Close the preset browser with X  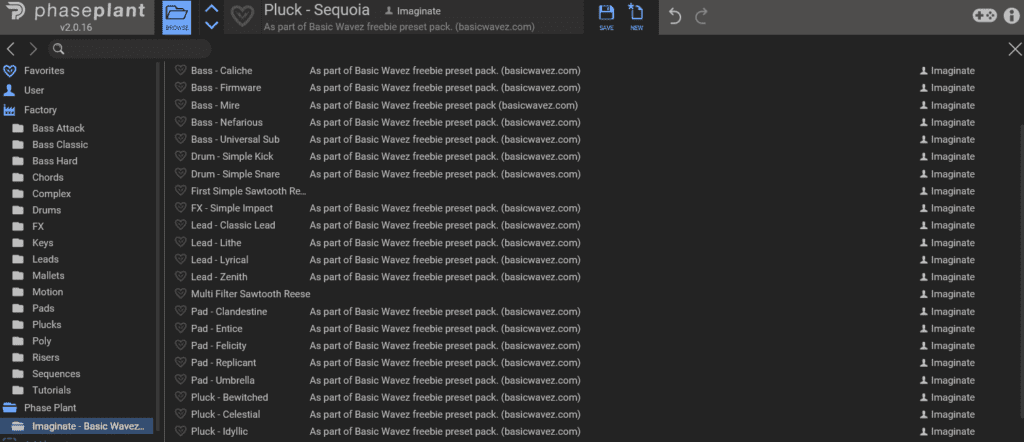tap(1015, 49)
